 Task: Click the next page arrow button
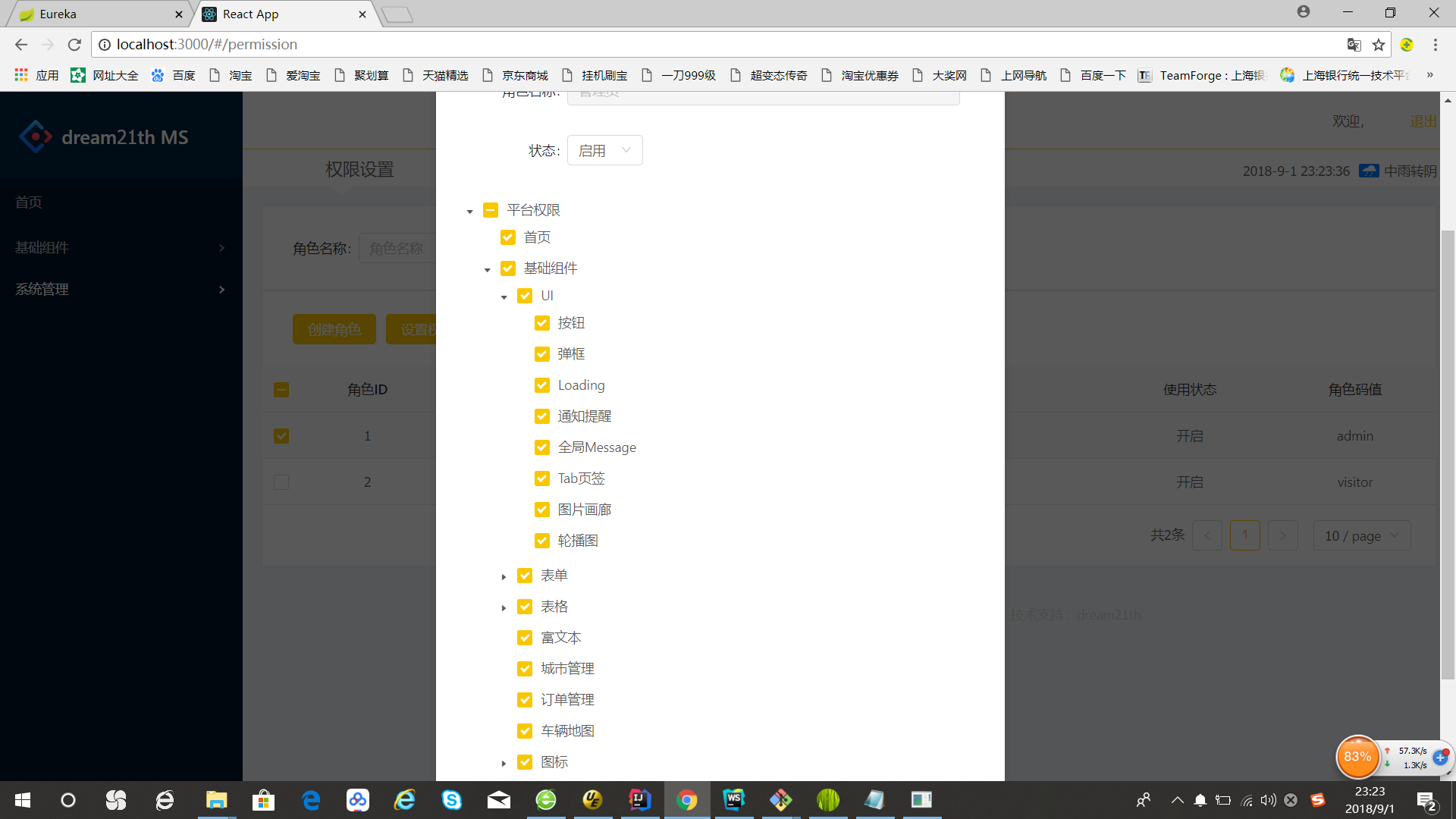pyautogui.click(x=1282, y=535)
